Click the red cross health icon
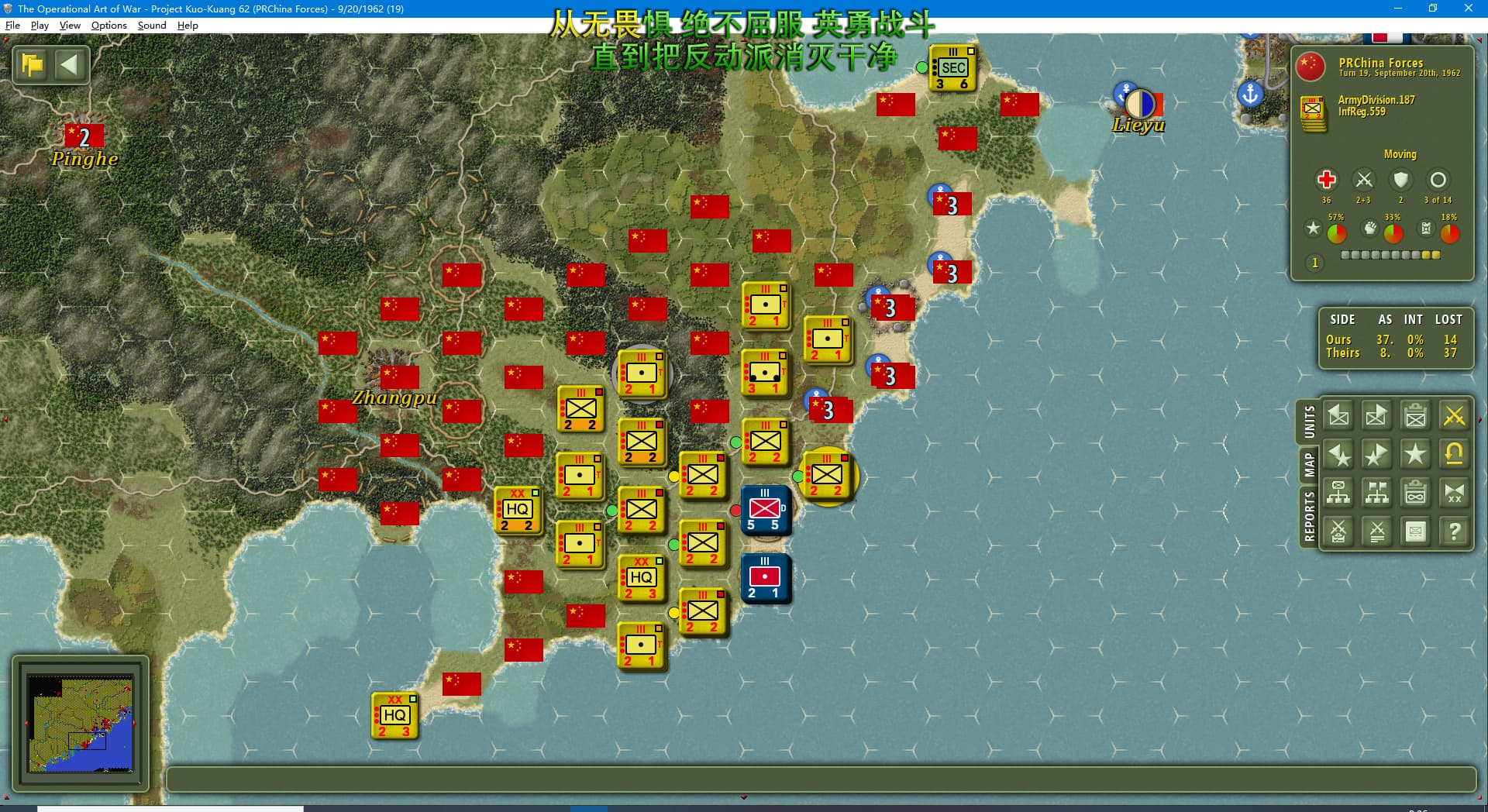 pyautogui.click(x=1326, y=180)
